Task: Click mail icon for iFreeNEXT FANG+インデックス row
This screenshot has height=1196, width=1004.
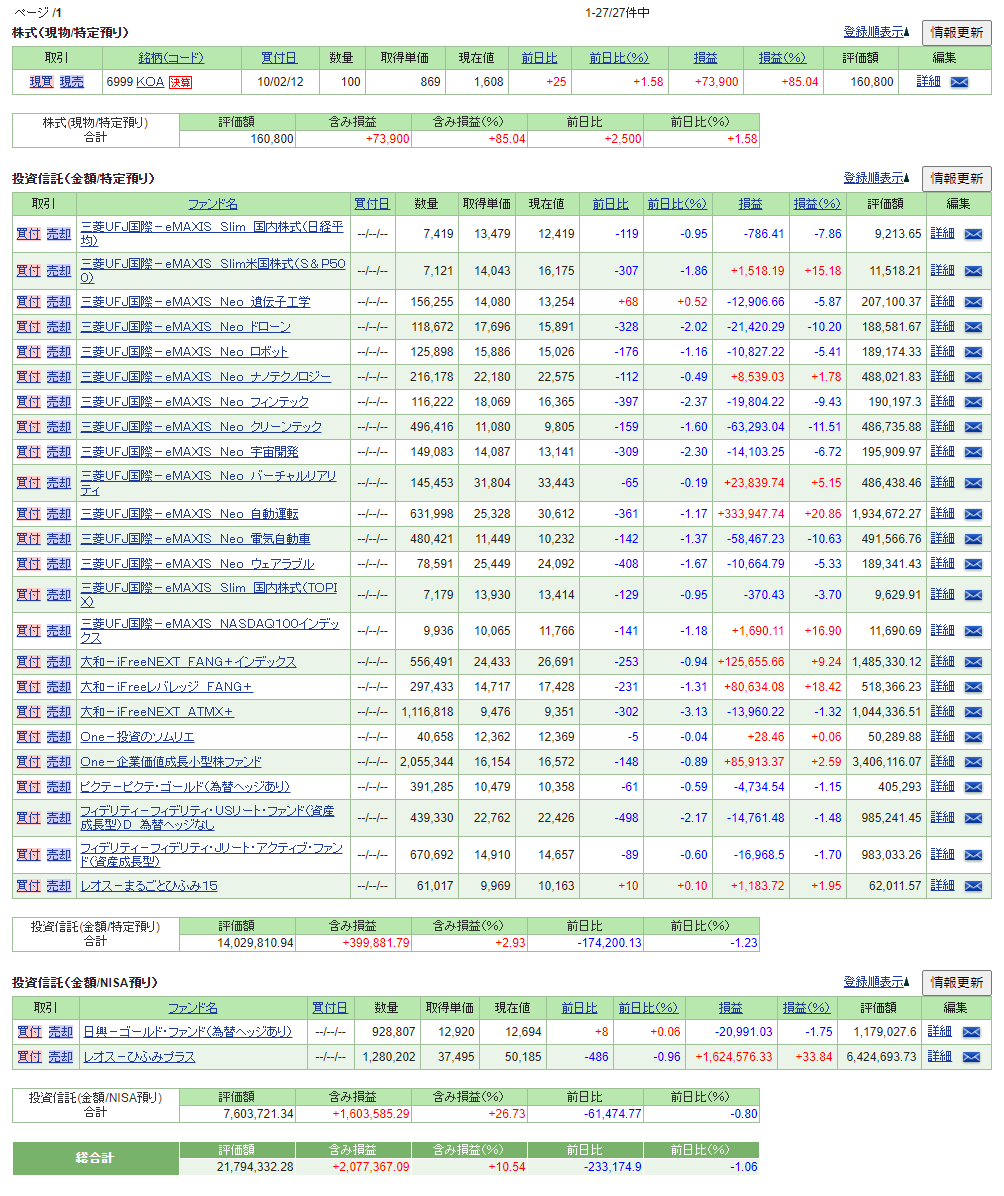Action: coord(973,662)
